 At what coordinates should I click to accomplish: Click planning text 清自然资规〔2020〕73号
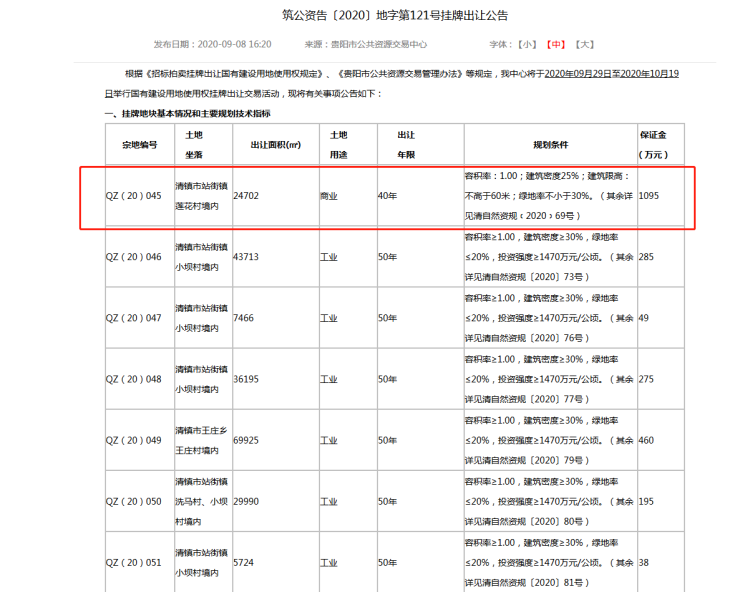coord(535,277)
